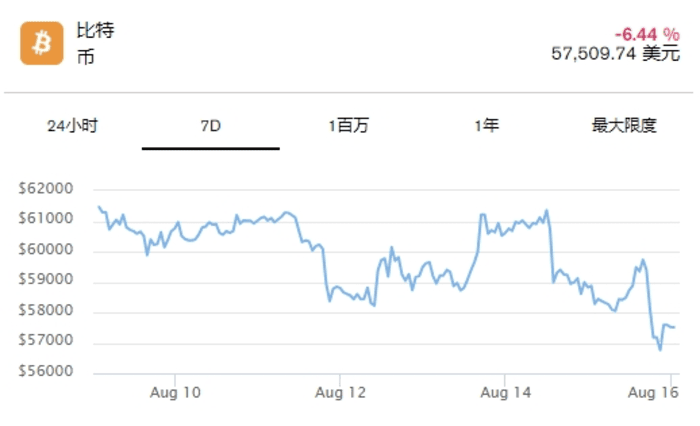This screenshot has height=426, width=700.
Task: Click the $60000 y-axis label
Action: 46,249
